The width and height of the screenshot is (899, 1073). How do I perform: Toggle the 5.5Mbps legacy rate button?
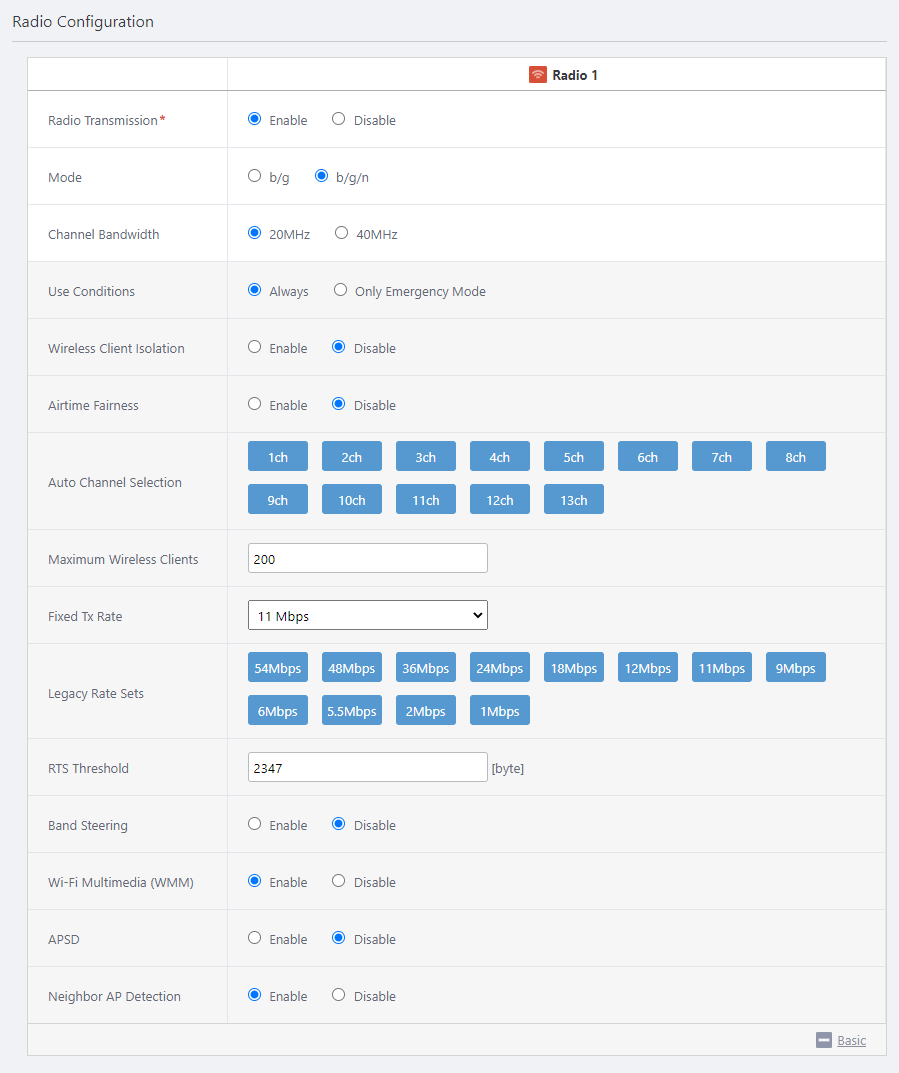351,710
